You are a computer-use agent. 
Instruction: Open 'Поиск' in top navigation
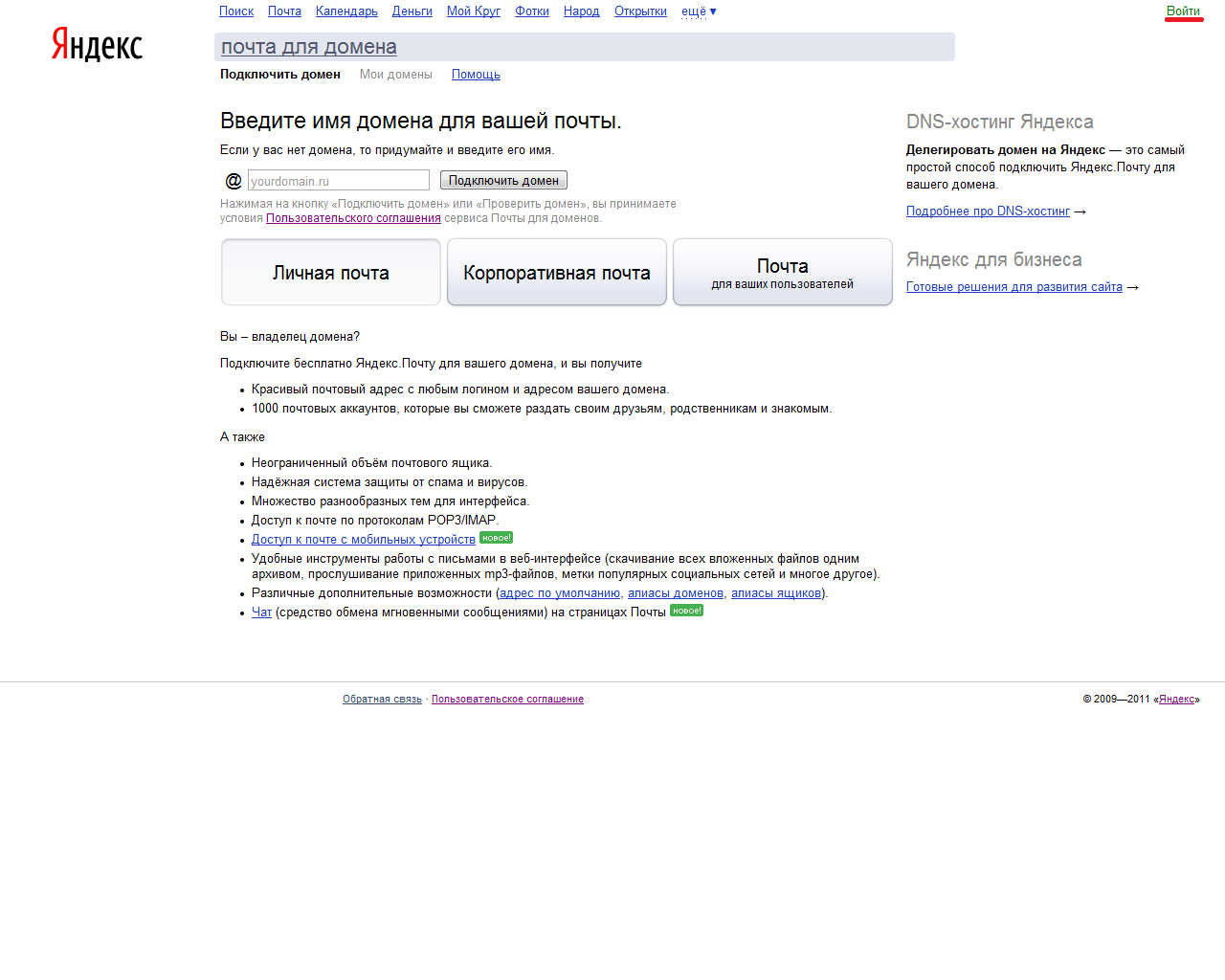pyautogui.click(x=236, y=11)
